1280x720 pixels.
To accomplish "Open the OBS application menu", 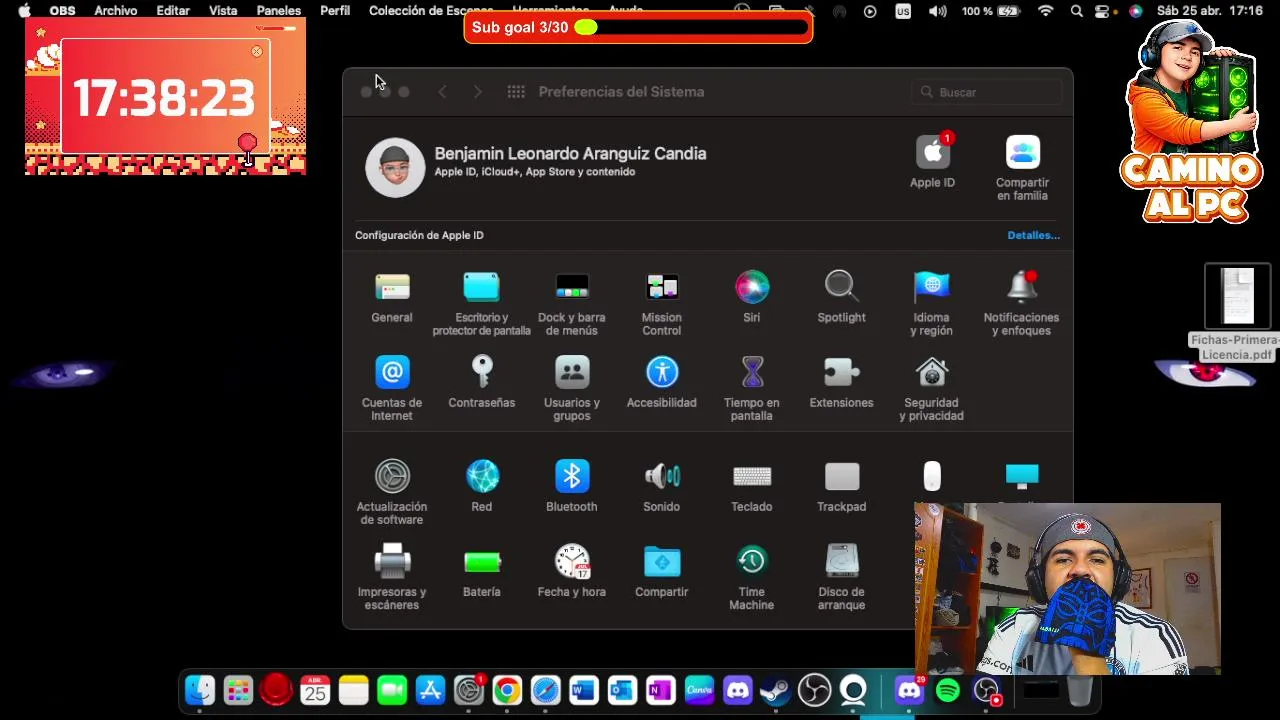I will (62, 11).
